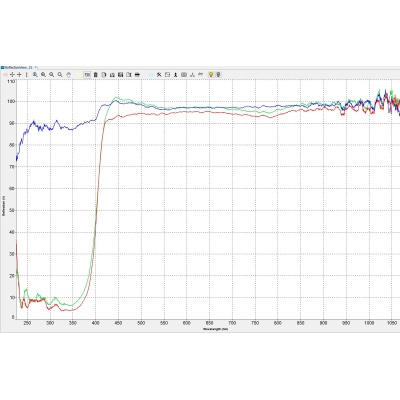Click the toolbar icon right of the copy icon
The height and width of the screenshot is (400, 400).
point(112,75)
